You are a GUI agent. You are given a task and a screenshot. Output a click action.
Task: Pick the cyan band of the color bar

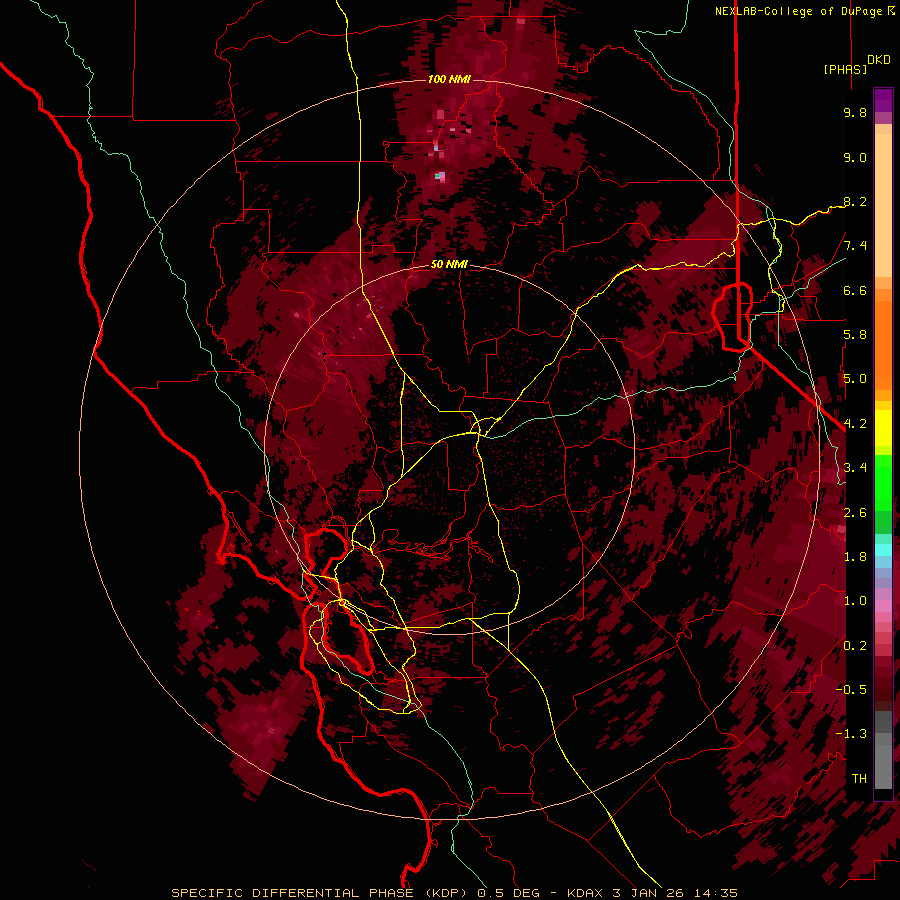pyautogui.click(x=883, y=550)
